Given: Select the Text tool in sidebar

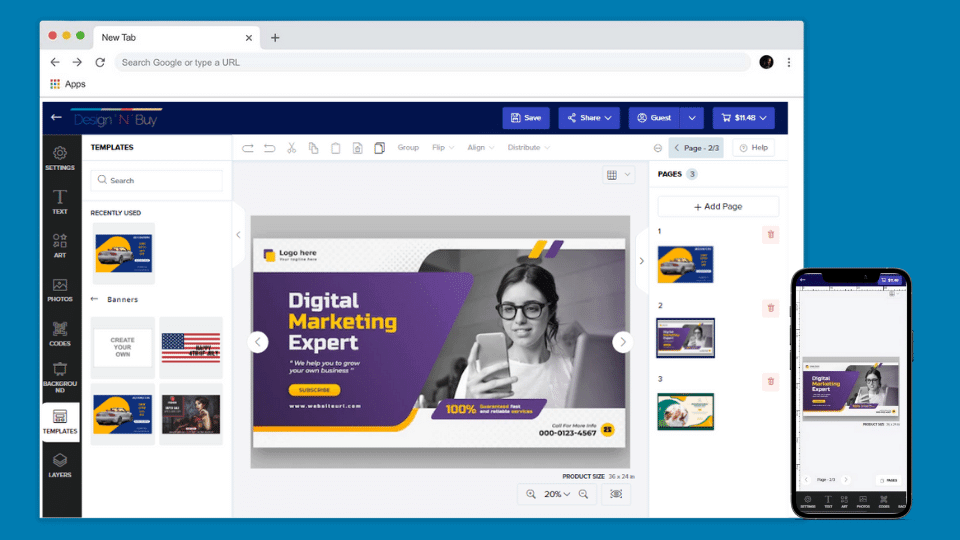Looking at the screenshot, I should click(60, 202).
